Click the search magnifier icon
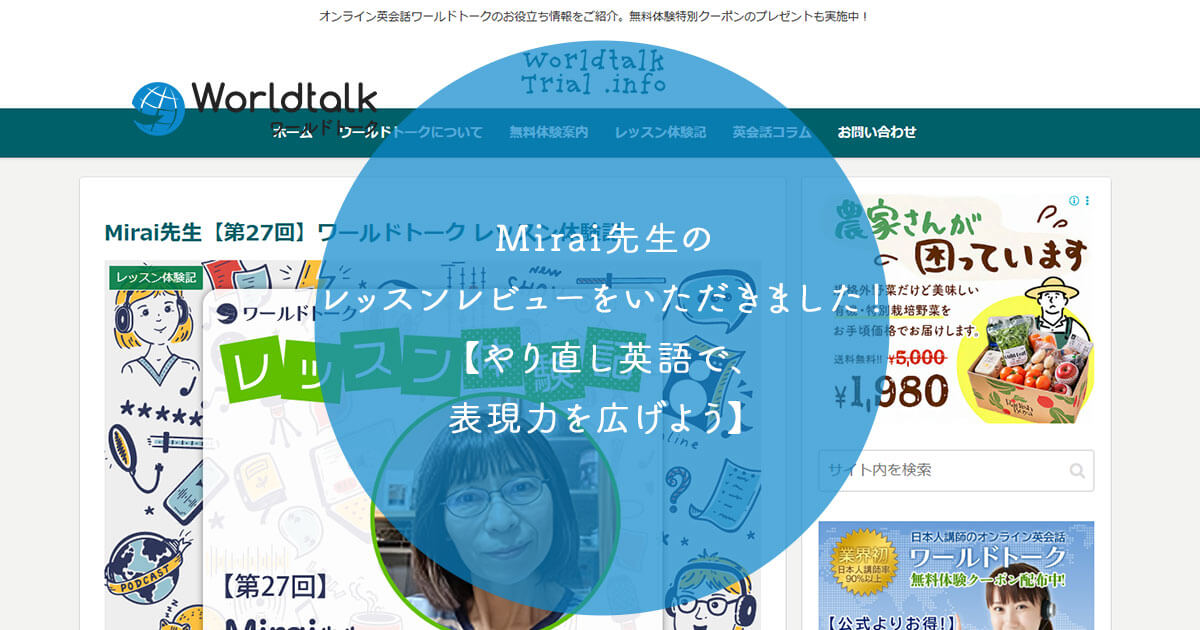The width and height of the screenshot is (1200, 630). coord(1076,471)
